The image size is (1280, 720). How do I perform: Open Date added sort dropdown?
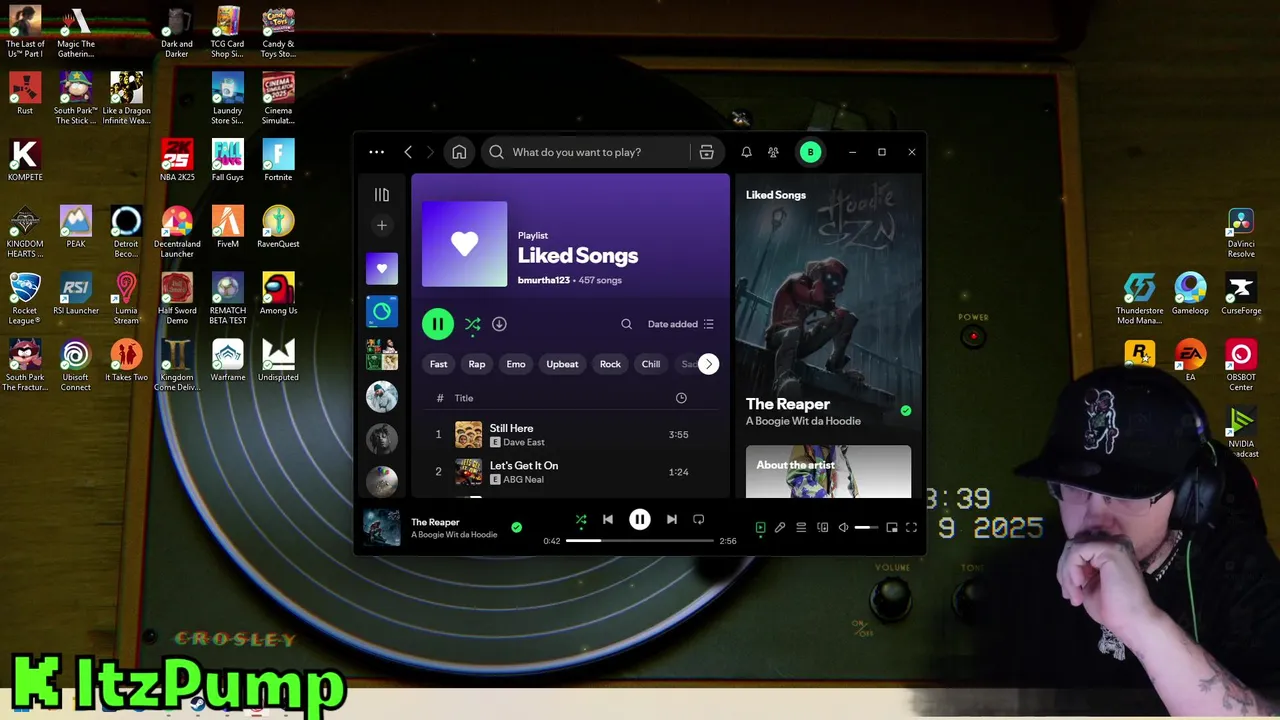tap(681, 324)
